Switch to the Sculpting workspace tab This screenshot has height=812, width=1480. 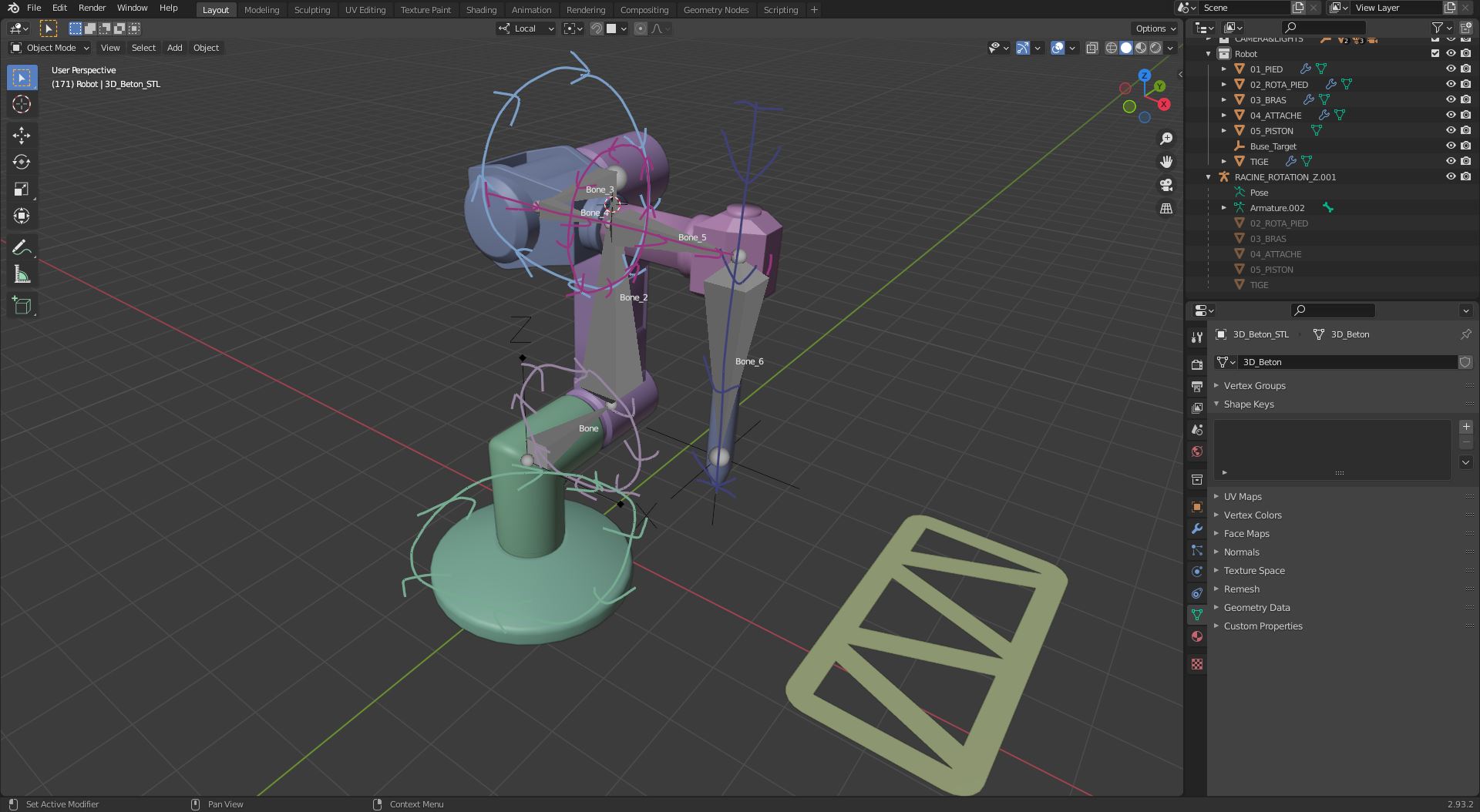312,10
